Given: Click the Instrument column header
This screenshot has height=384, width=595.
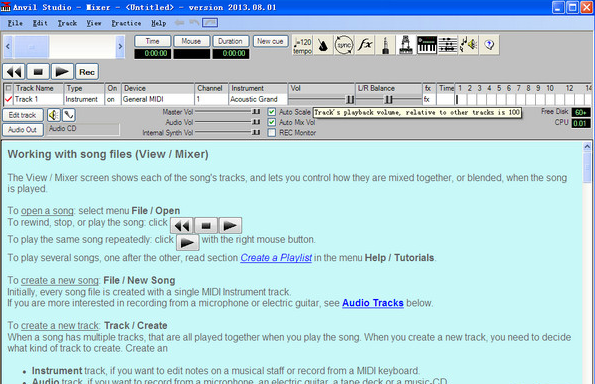Looking at the screenshot, I should pyautogui.click(x=258, y=88).
